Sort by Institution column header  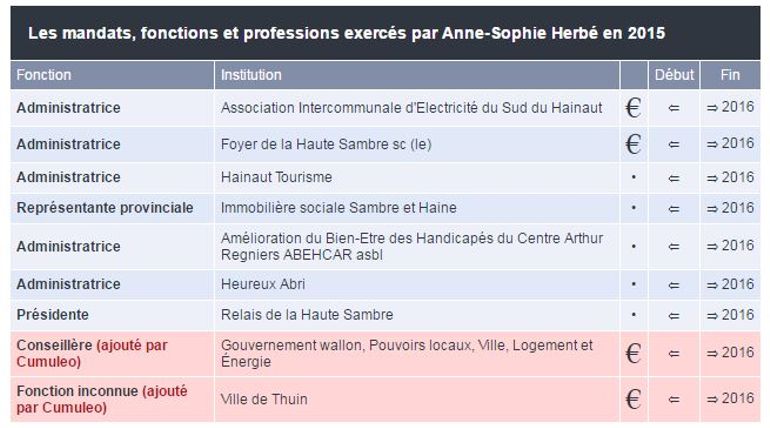pyautogui.click(x=251, y=75)
